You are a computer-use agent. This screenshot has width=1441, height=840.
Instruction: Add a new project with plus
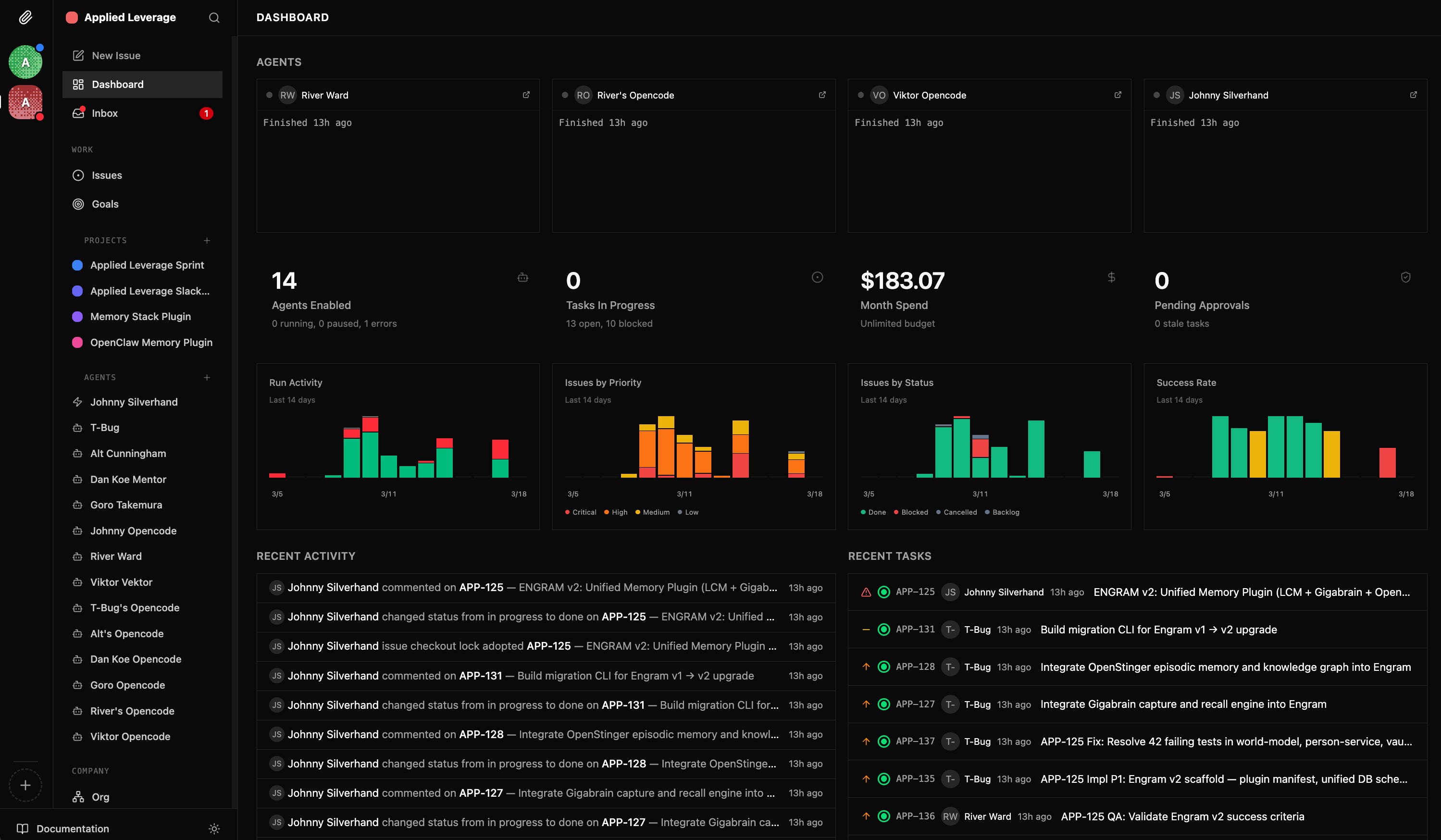tap(207, 241)
